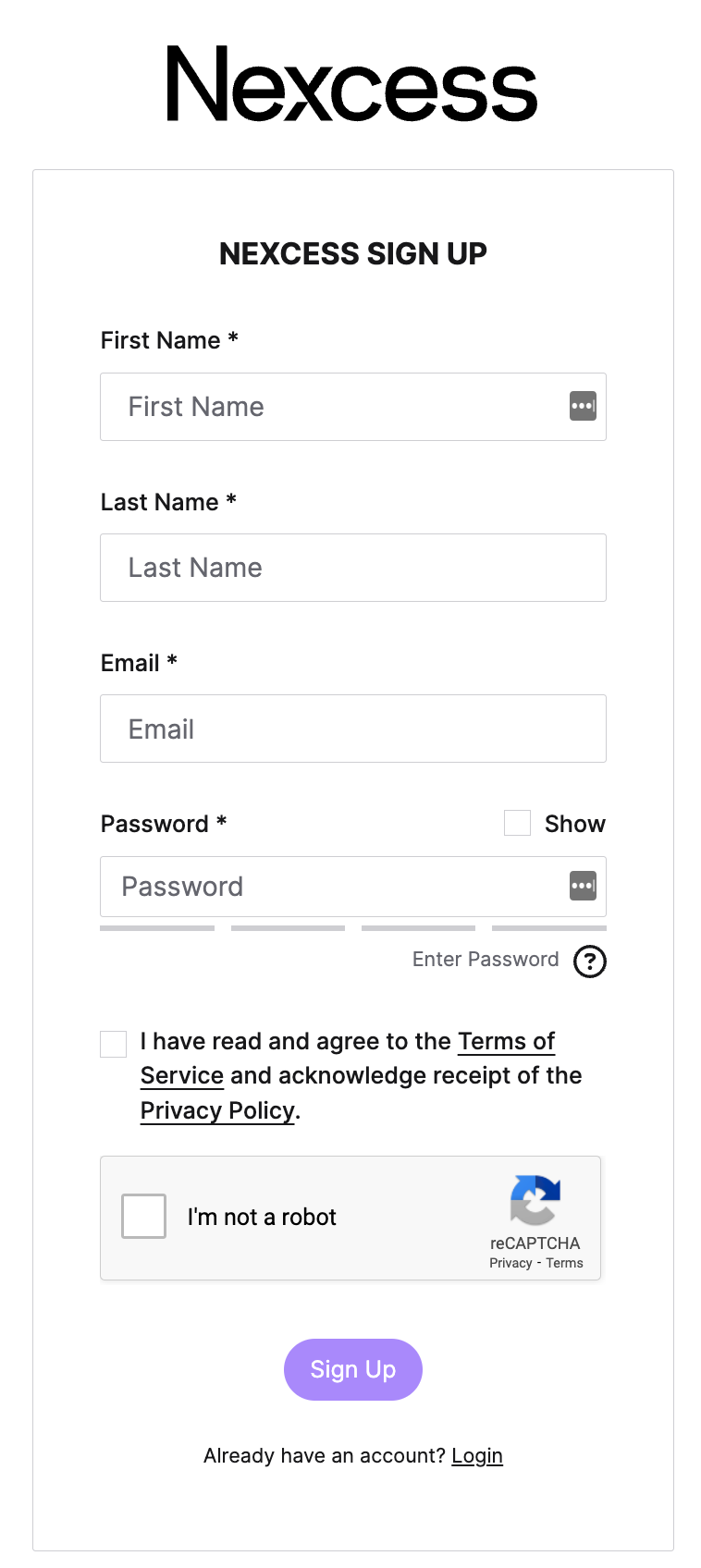Click the first password strength bar
This screenshot has height=1568, width=701.
[156, 927]
